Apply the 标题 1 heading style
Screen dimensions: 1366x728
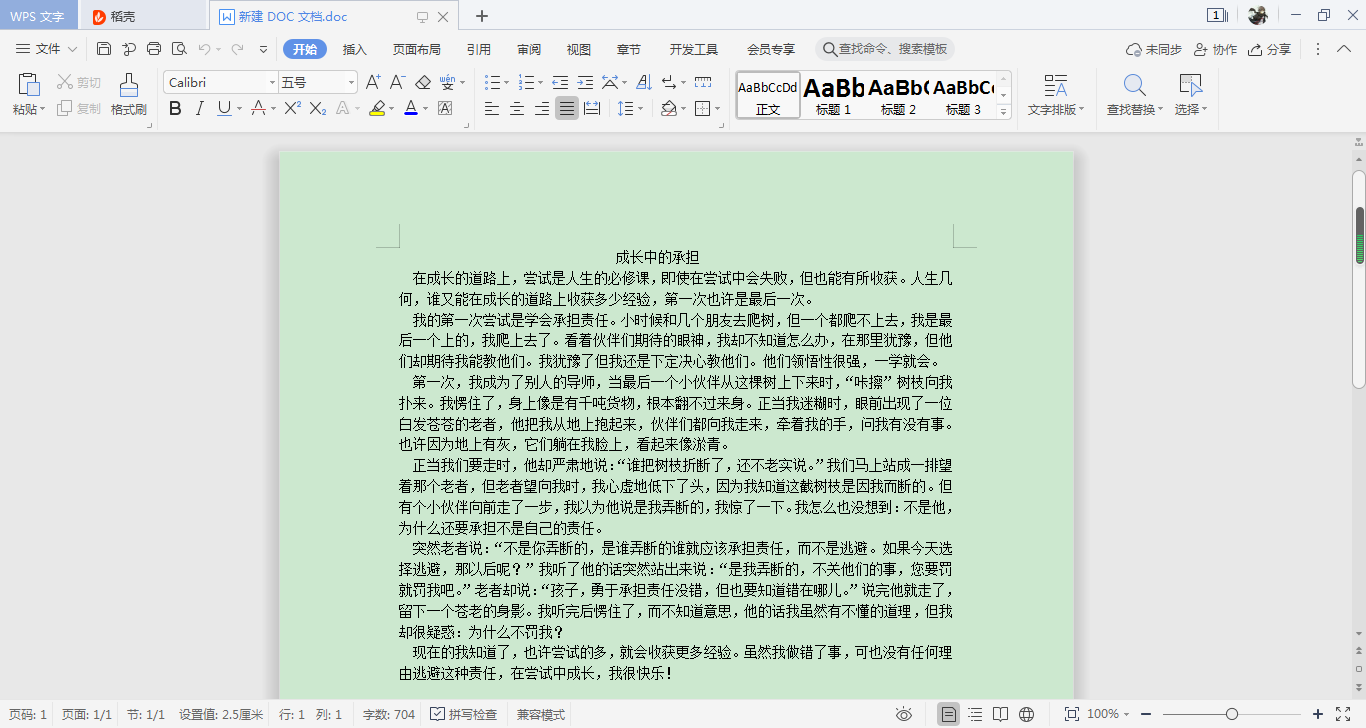(833, 96)
